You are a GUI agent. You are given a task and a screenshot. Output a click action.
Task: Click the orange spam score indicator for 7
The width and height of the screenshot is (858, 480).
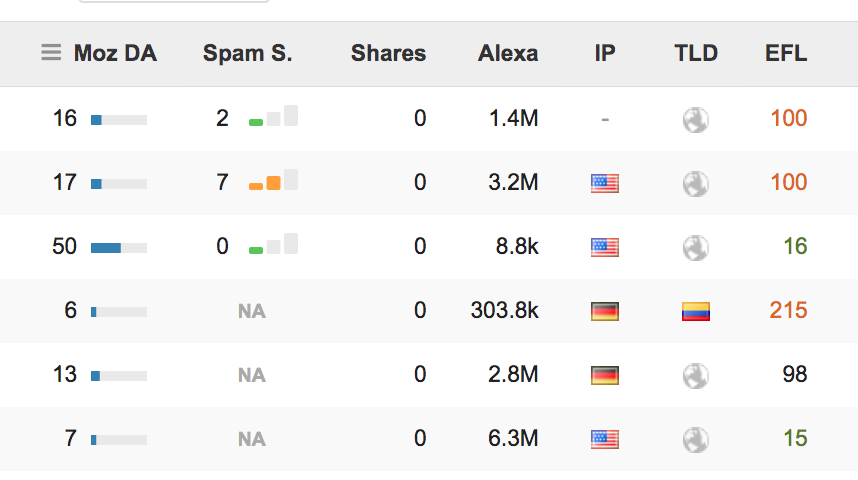click(273, 180)
